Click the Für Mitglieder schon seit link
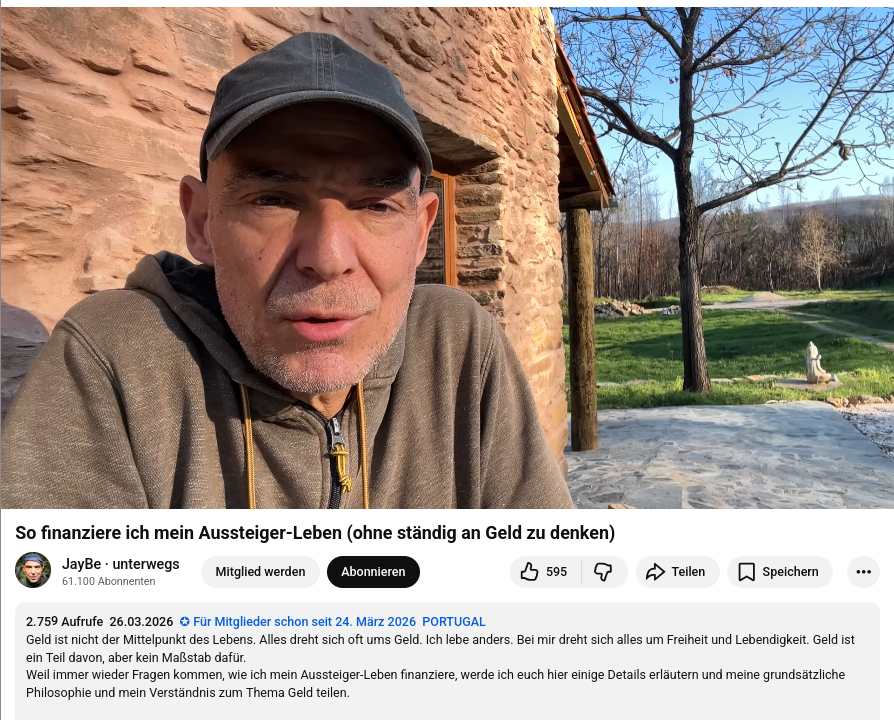 304,621
